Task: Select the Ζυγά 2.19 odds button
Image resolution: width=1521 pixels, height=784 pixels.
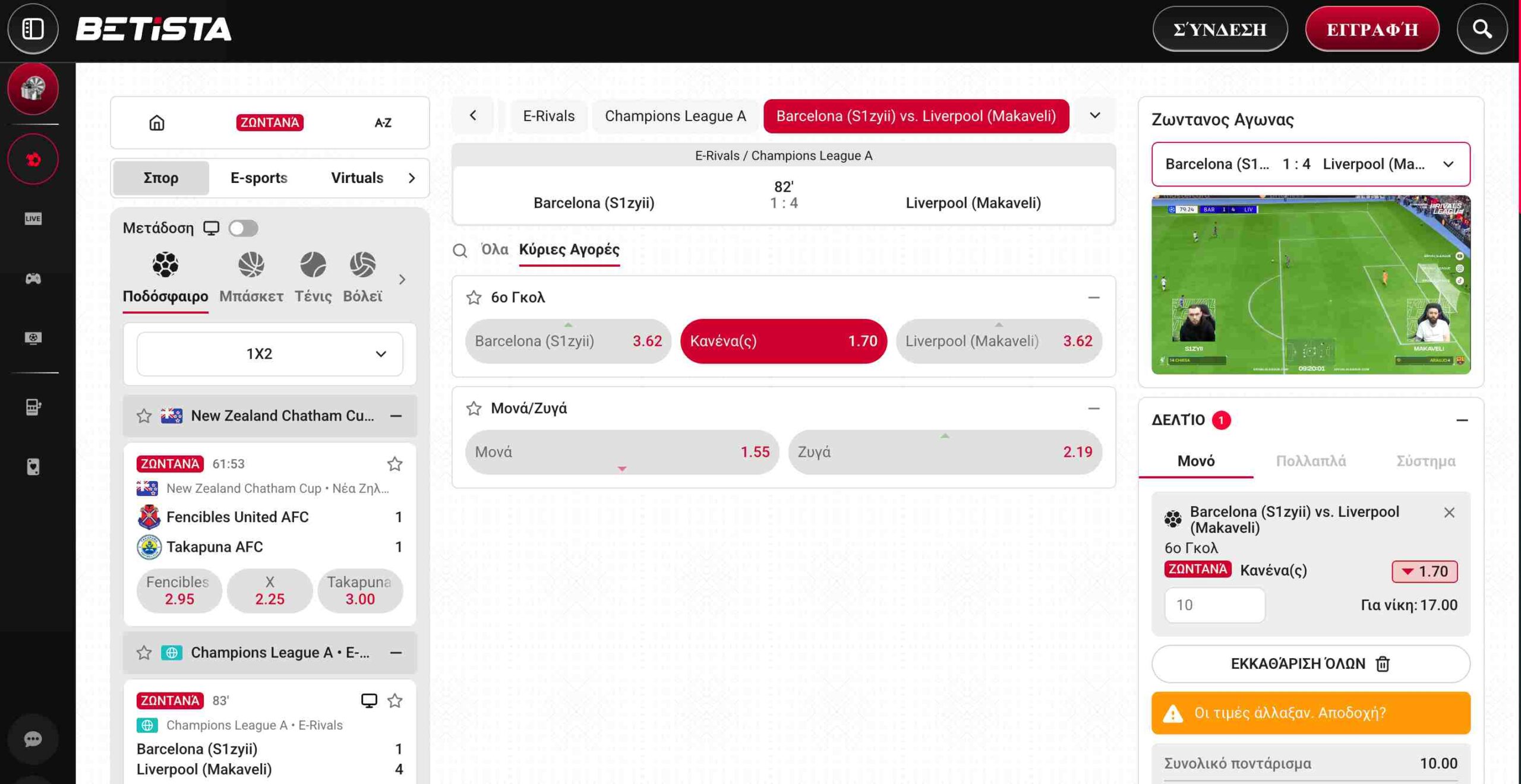Action: pos(945,452)
